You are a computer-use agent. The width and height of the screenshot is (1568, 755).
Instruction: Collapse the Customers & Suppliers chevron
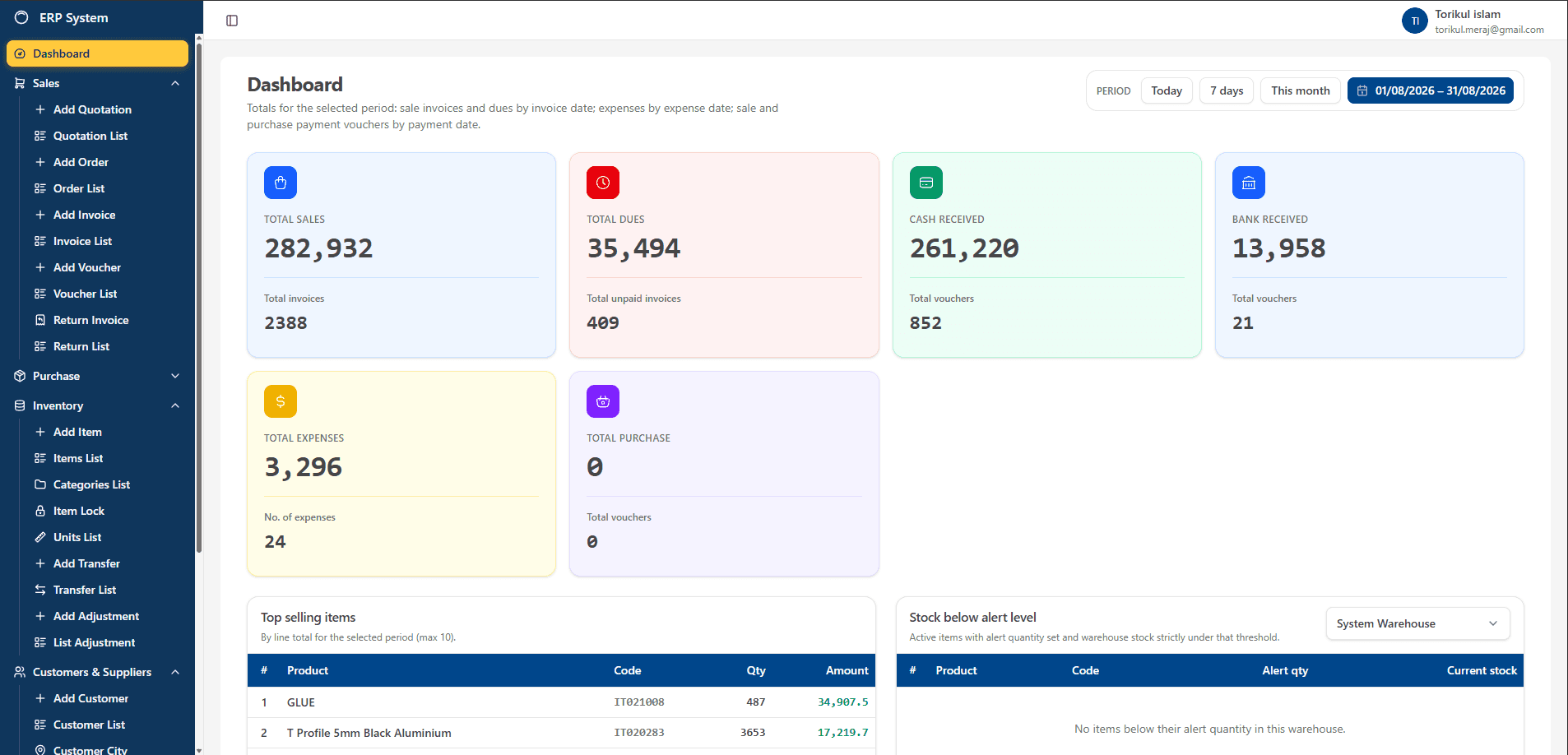point(175,672)
